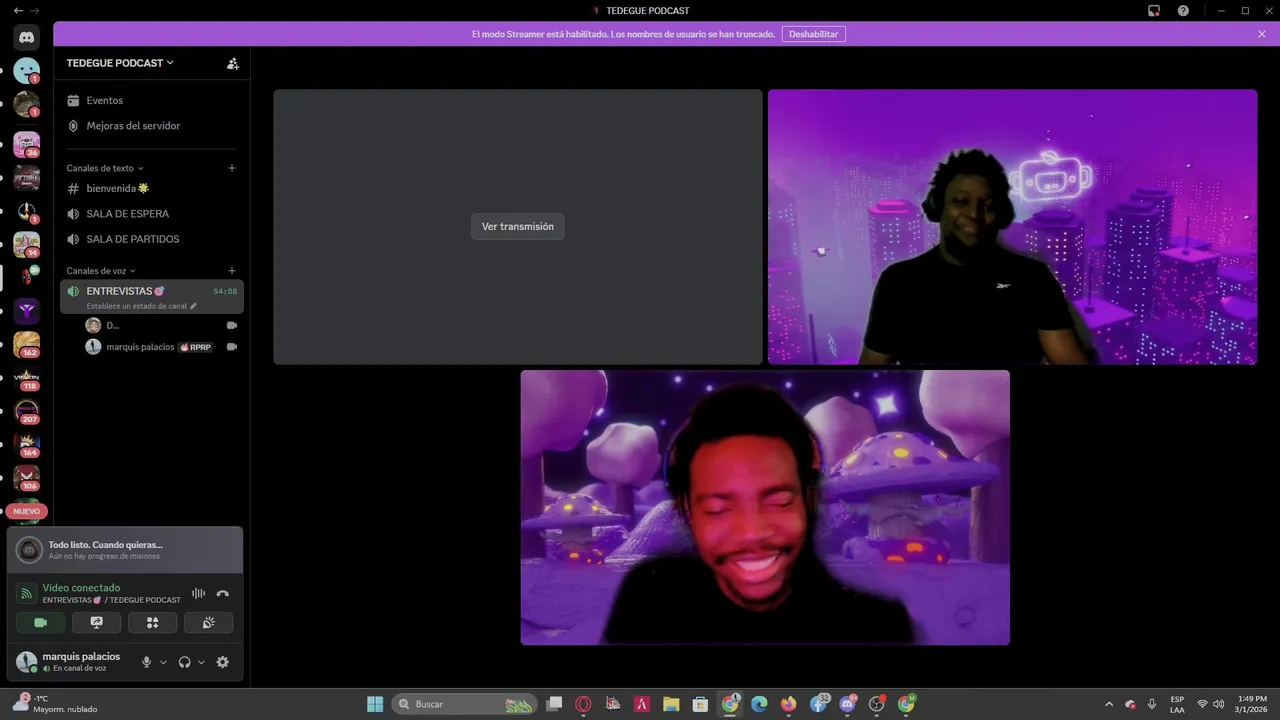Disconnect from voice with hang-up icon

[222, 593]
